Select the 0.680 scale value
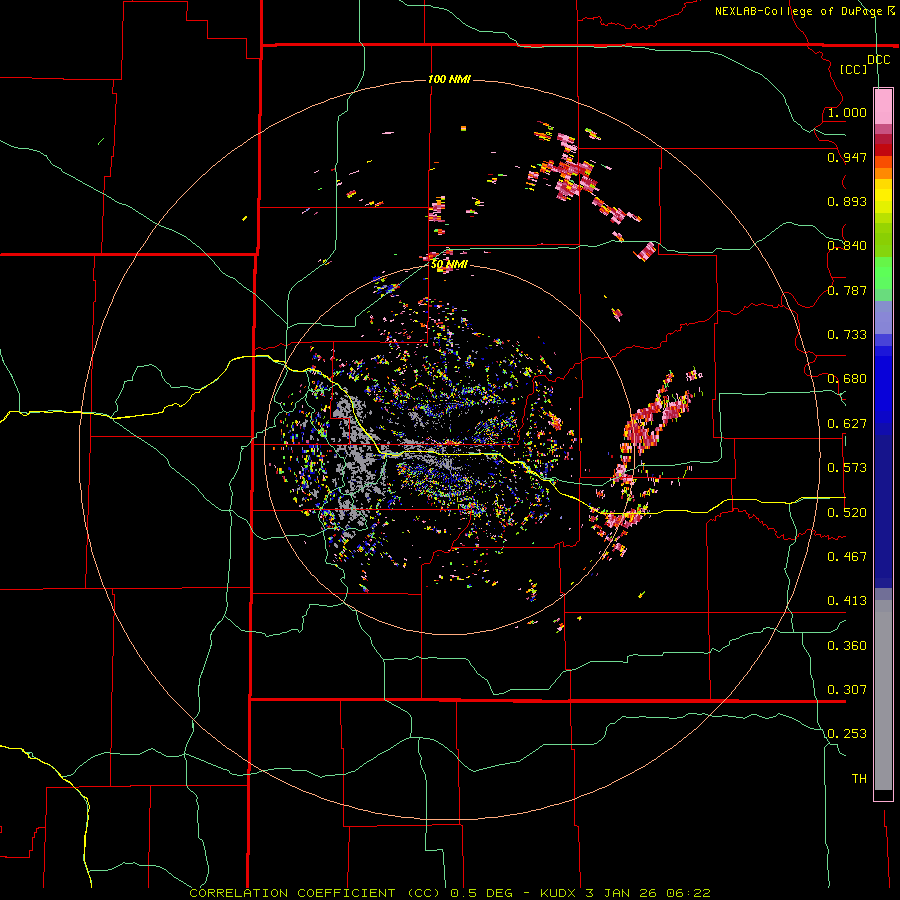The height and width of the screenshot is (900, 900). [x=847, y=379]
